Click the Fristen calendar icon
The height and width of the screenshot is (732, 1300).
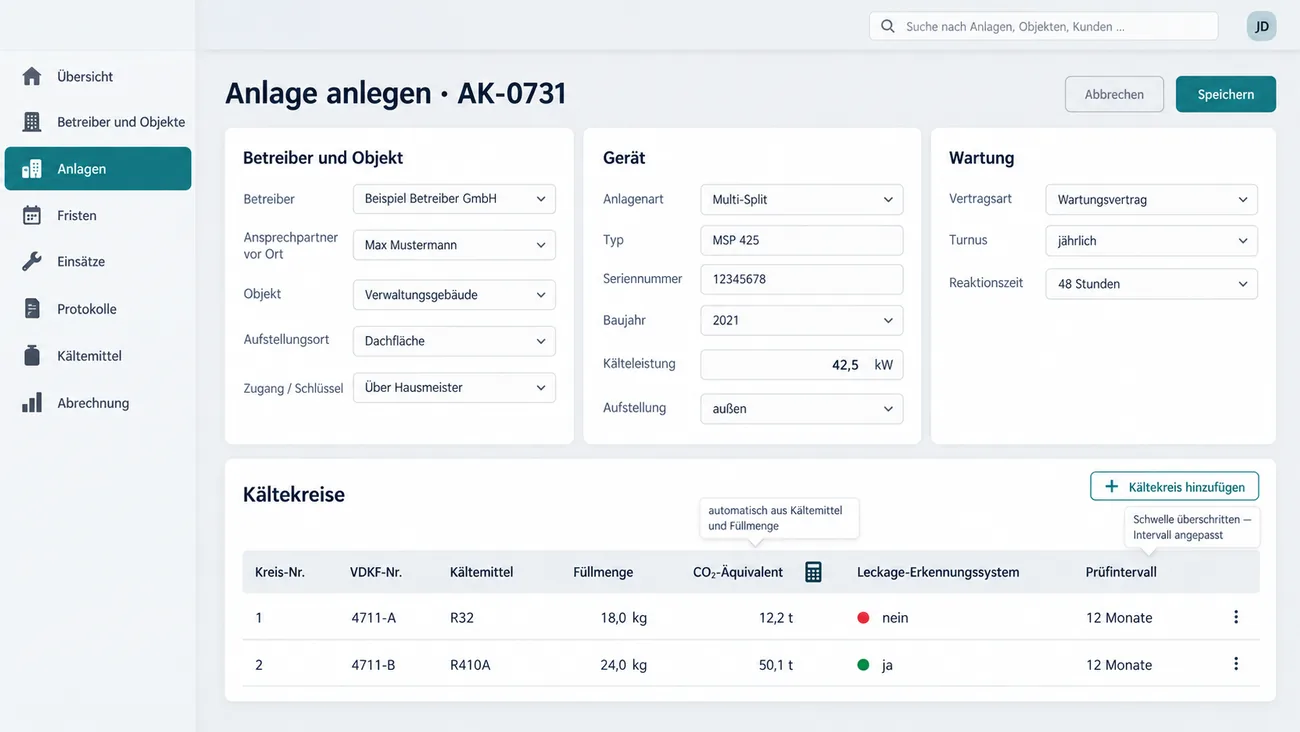[x=32, y=215]
